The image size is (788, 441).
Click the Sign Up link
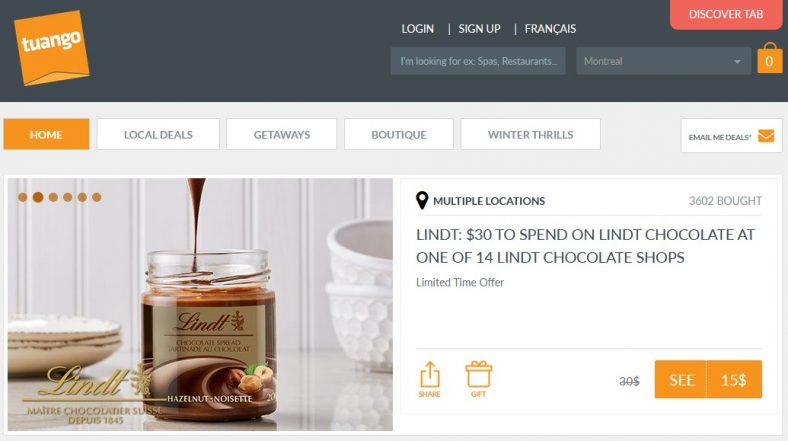479,29
